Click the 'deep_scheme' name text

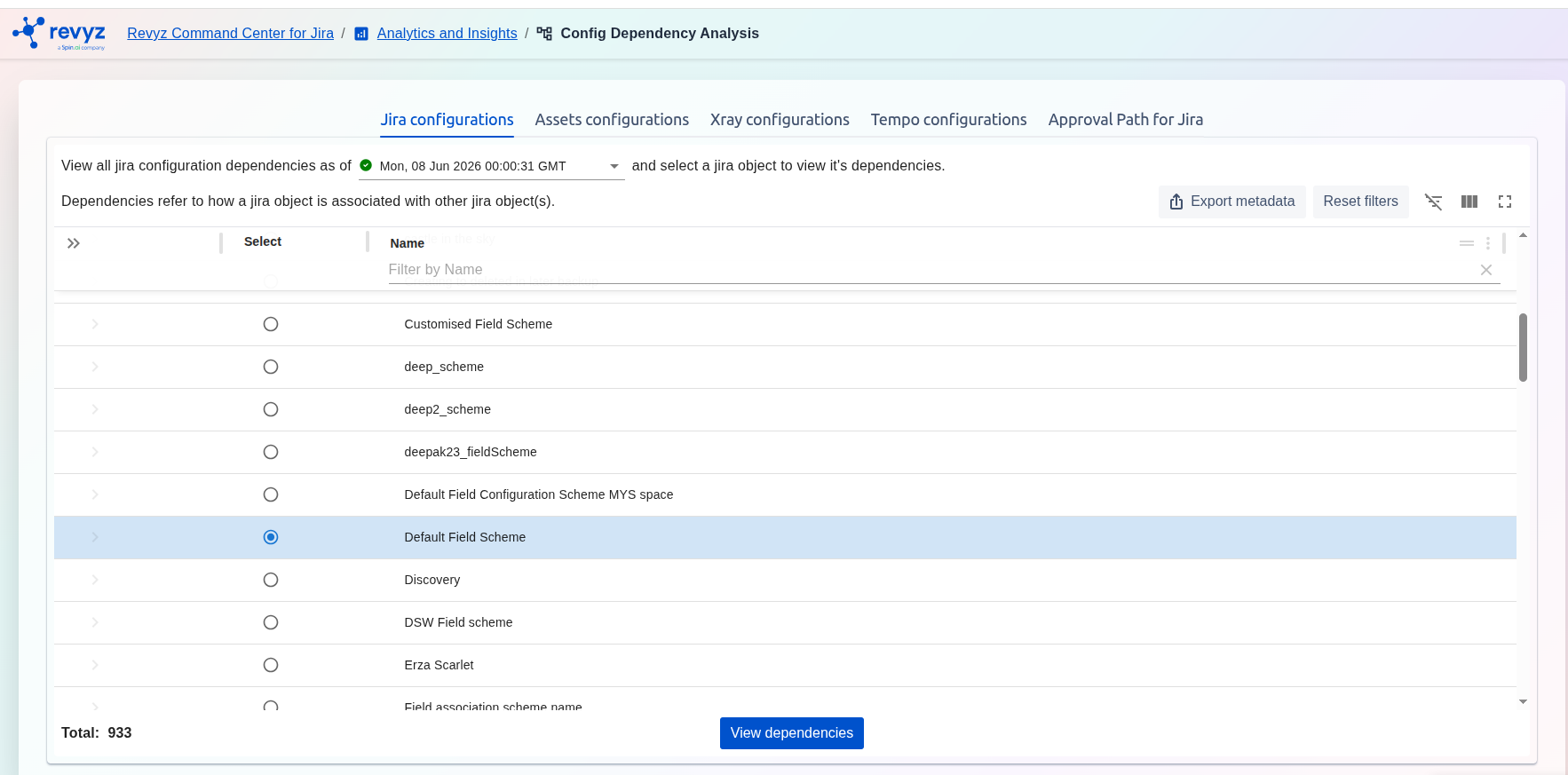click(x=444, y=367)
